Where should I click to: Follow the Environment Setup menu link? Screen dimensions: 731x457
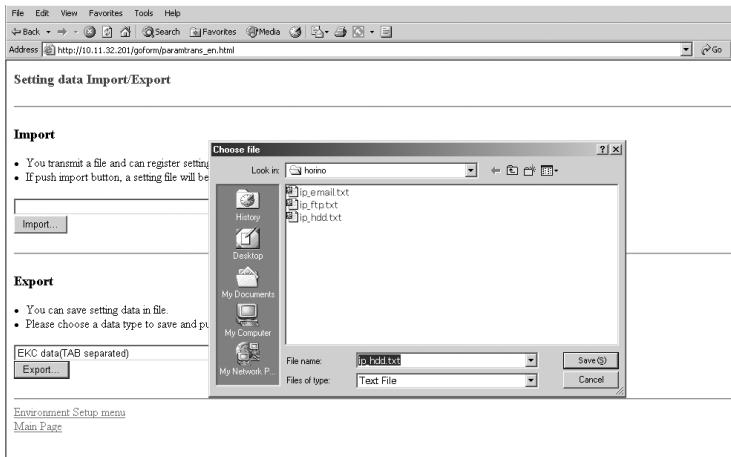[69, 412]
